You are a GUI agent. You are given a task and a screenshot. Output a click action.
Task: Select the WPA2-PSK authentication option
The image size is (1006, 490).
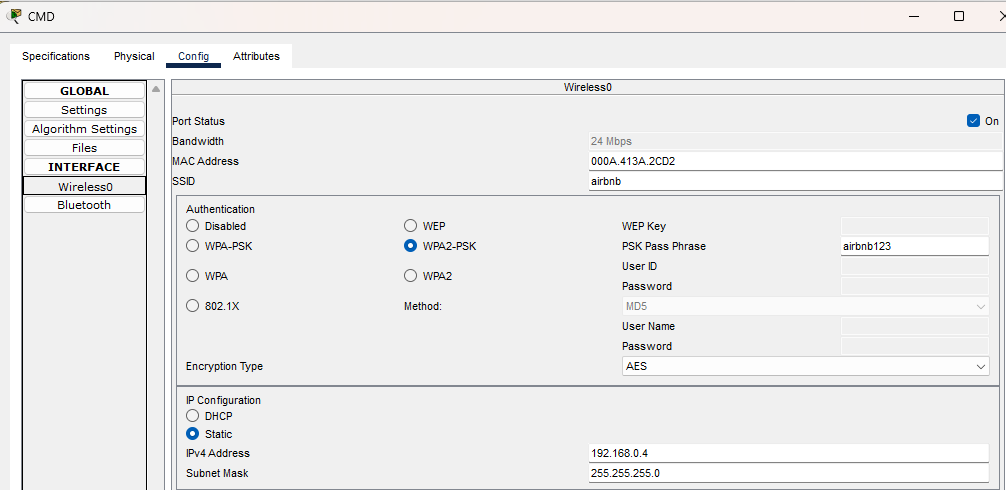click(x=411, y=246)
